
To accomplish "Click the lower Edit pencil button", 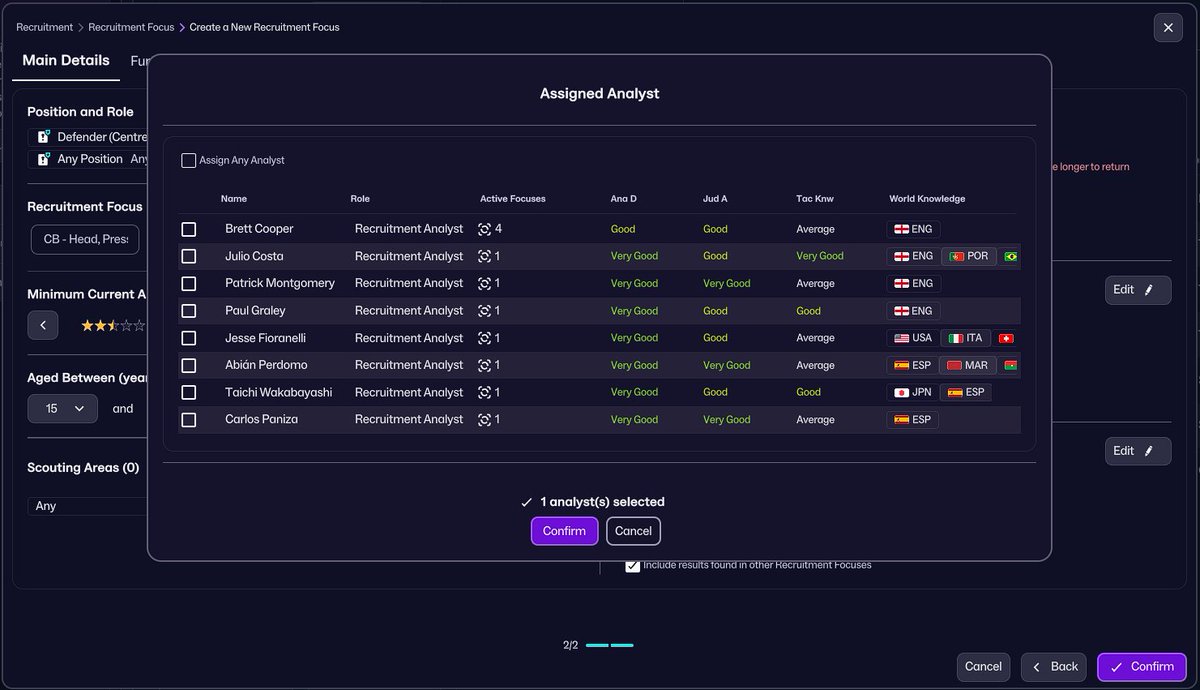I will (x=1138, y=451).
